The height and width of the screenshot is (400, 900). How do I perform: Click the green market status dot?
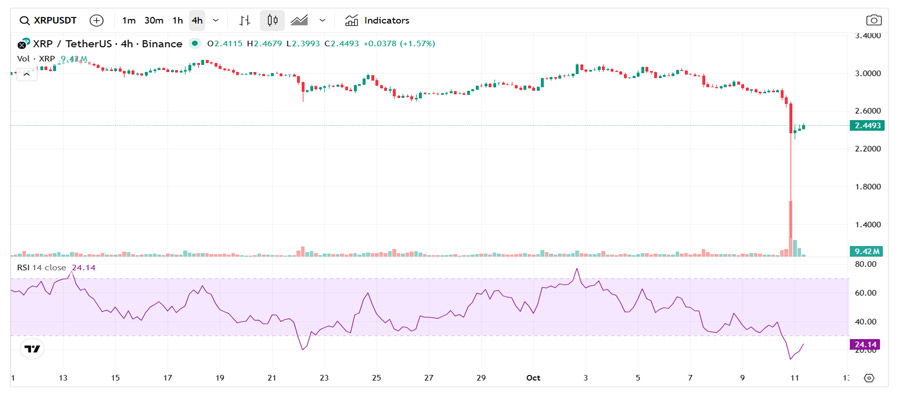pos(194,44)
